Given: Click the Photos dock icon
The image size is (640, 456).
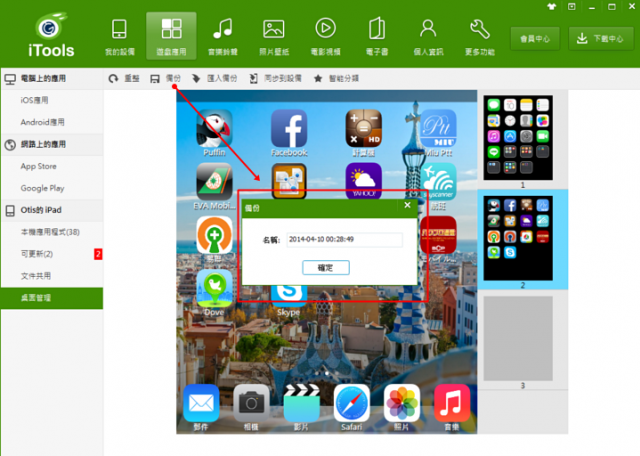Looking at the screenshot, I should (402, 403).
